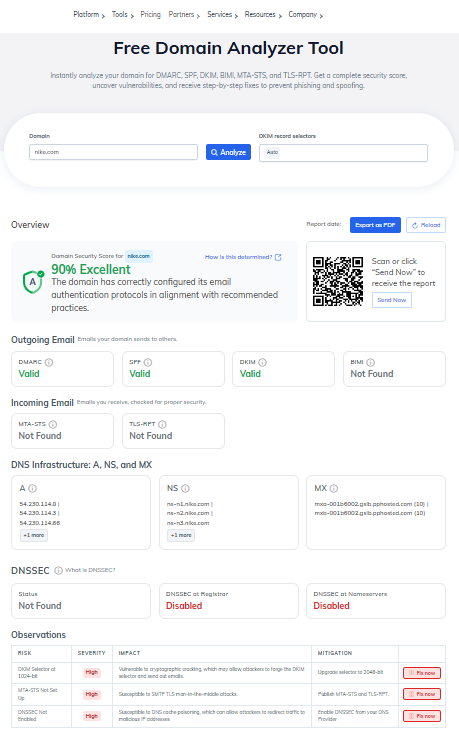This screenshot has height=730, width=459.
Task: Open the BIMI Not Found card
Action: (x=394, y=369)
